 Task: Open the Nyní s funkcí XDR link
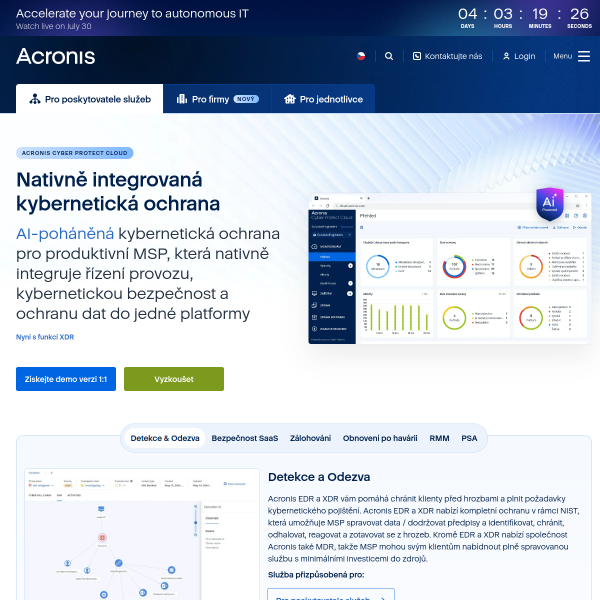pyautogui.click(x=45, y=337)
